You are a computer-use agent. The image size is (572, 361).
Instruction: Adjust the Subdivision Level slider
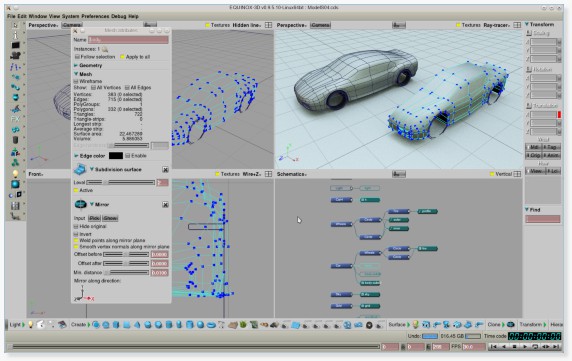(x=121, y=182)
